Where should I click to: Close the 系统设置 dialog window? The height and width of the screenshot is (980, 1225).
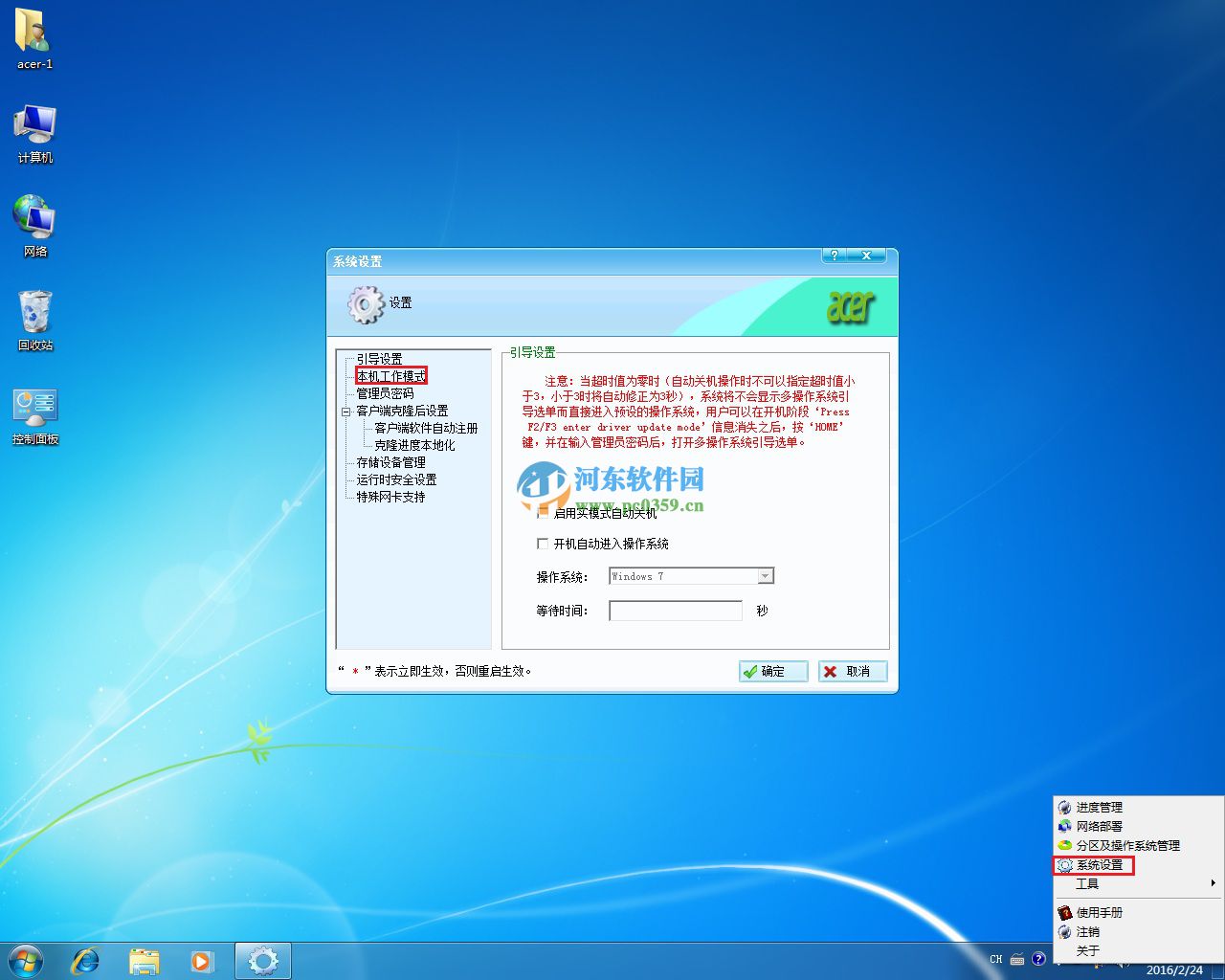tap(867, 256)
